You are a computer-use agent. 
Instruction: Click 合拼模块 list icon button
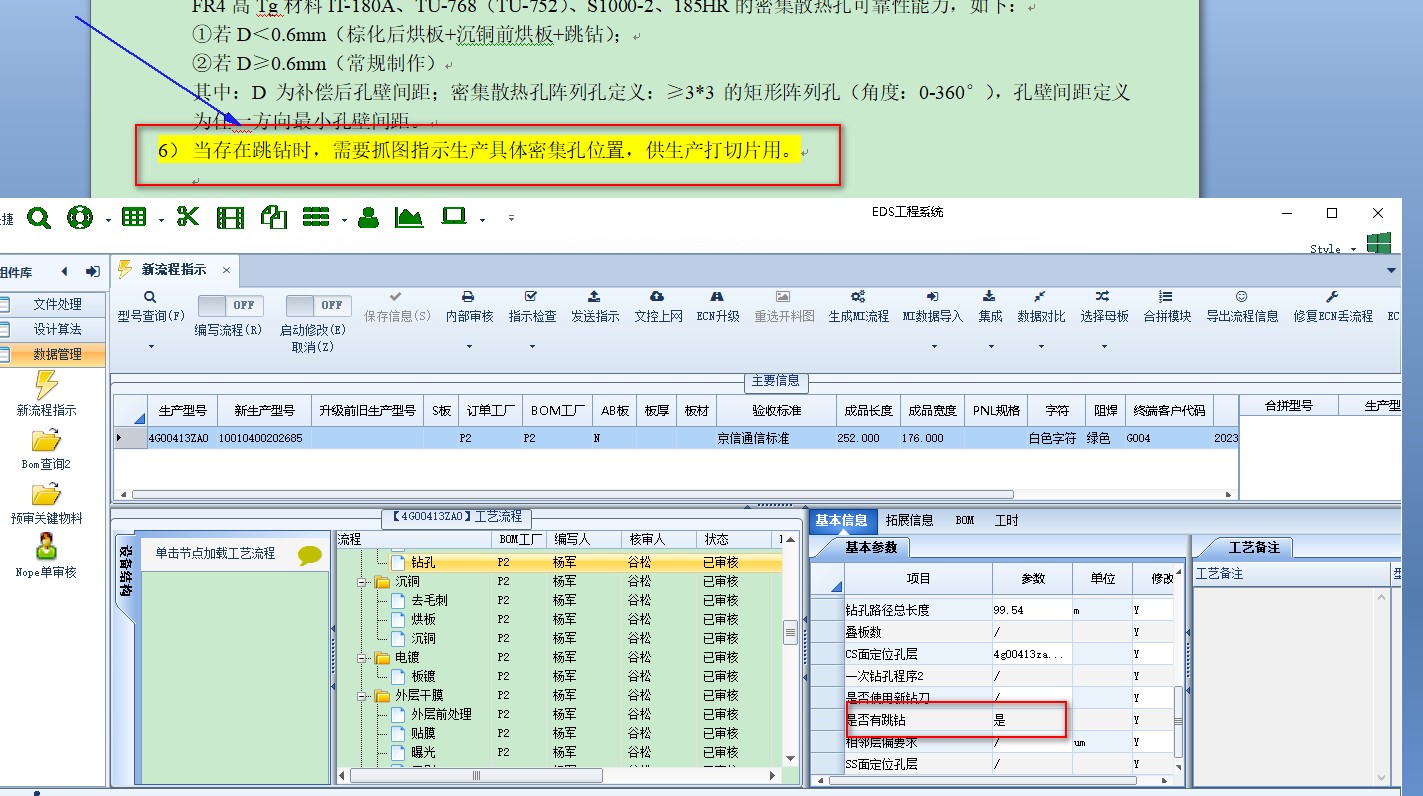[1167, 307]
